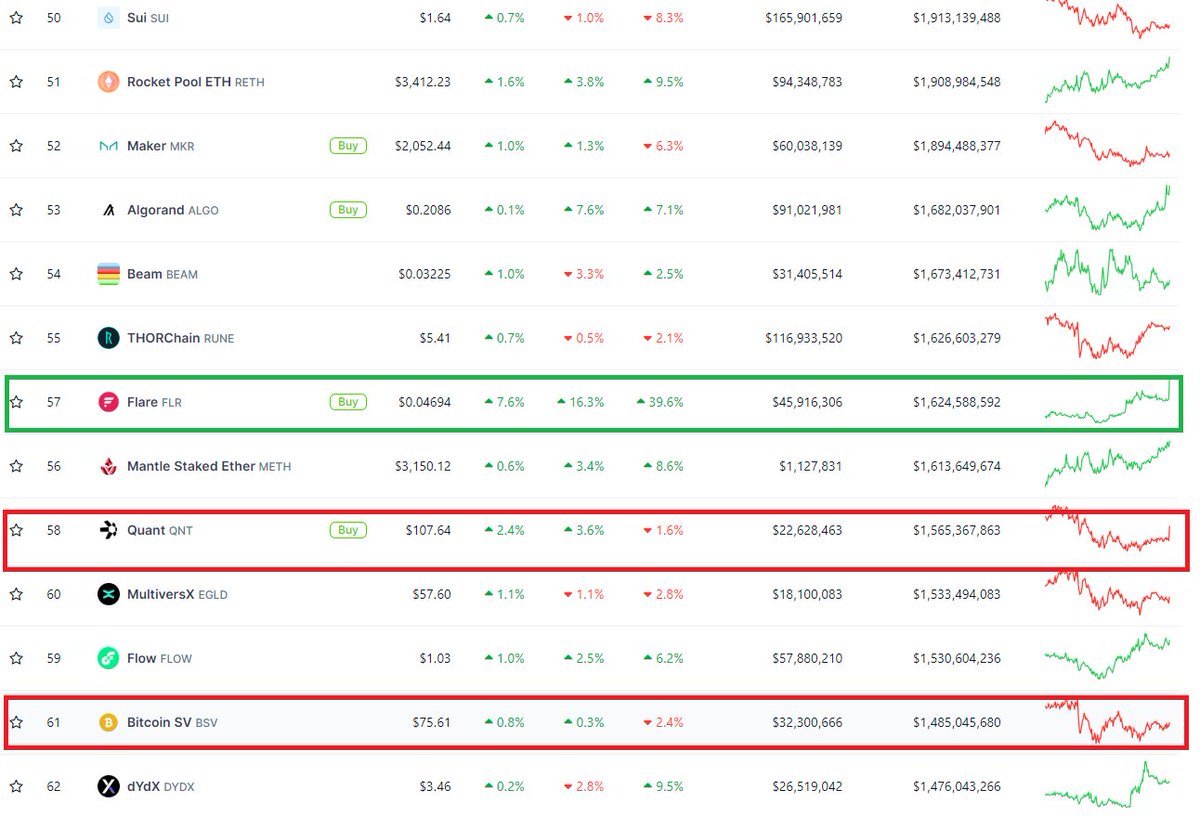The image size is (1200, 816).
Task: Click Mantle Staked Ether volume $1,127,831
Action: pos(811,466)
